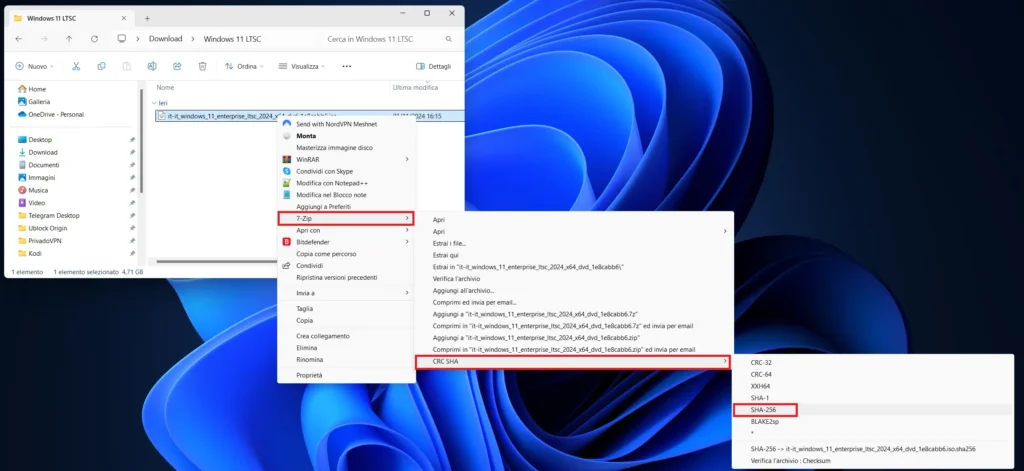Click the Cut scissors icon
This screenshot has width=1024, height=471.
[76, 66]
